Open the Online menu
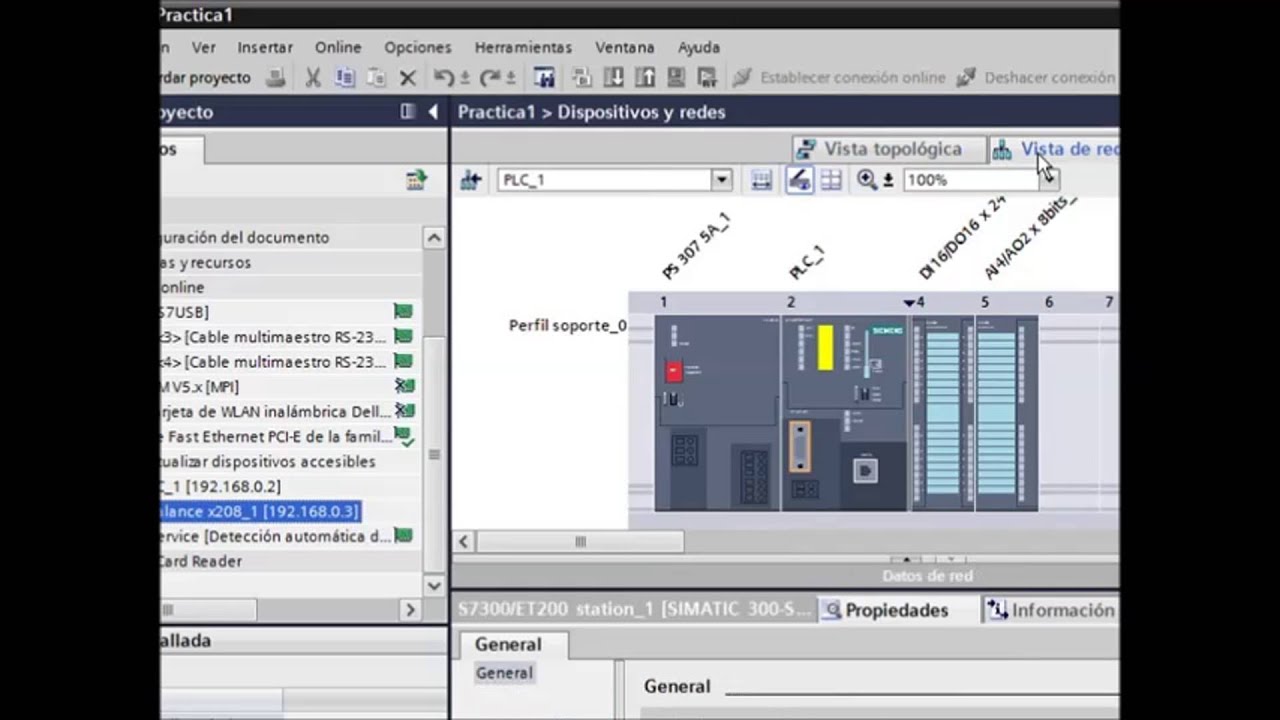This screenshot has height=720, width=1280. [338, 47]
